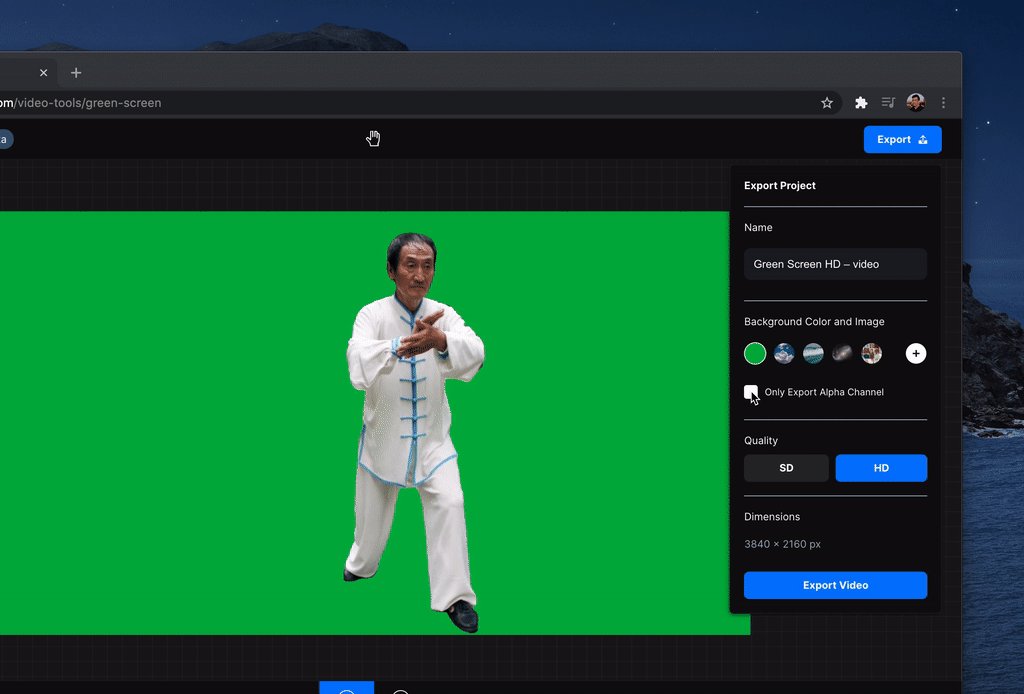The height and width of the screenshot is (694, 1024).
Task: Bookmark this page with star icon
Action: (x=827, y=103)
